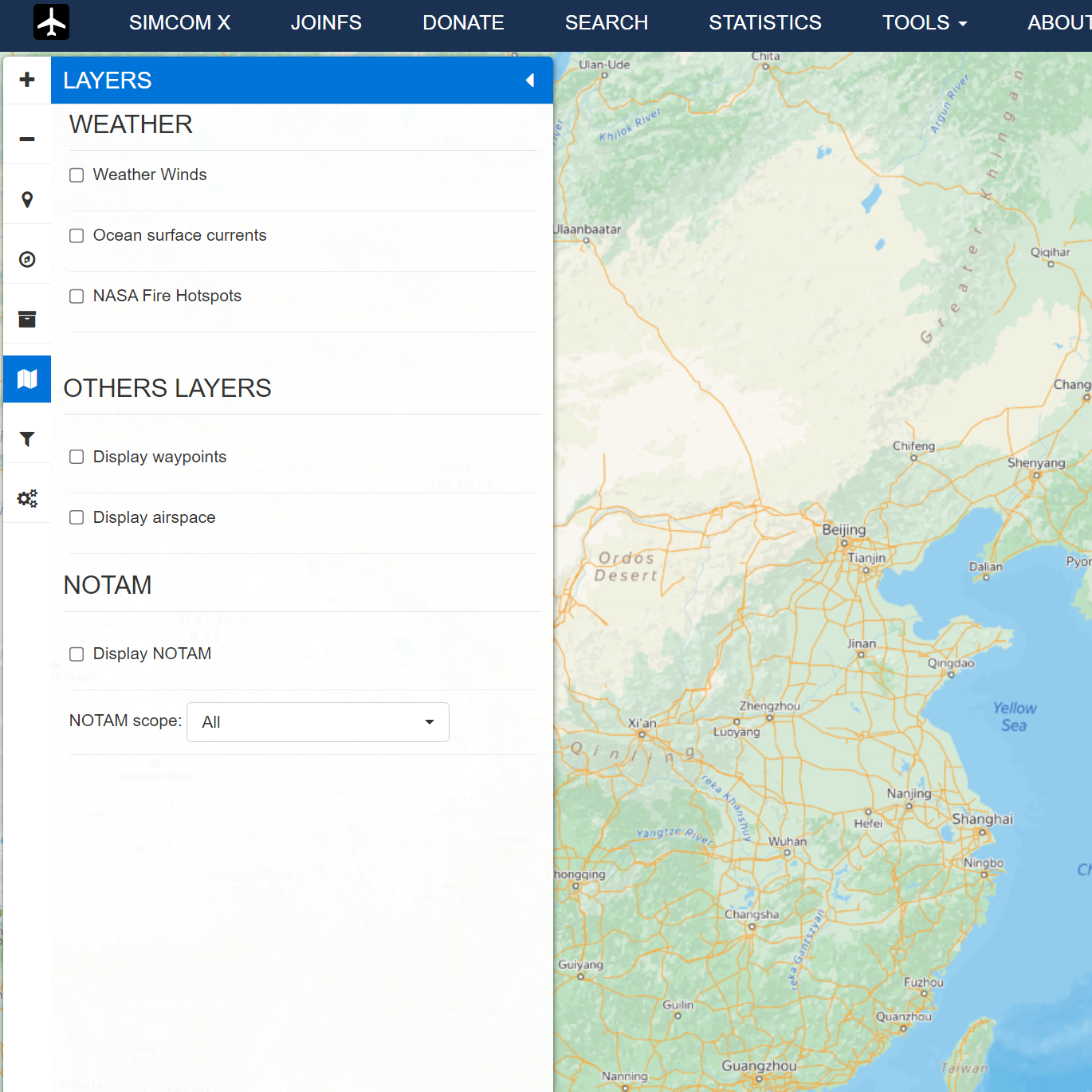1092x1092 pixels.
Task: Open the NOTAM scope dropdown
Action: (317, 722)
